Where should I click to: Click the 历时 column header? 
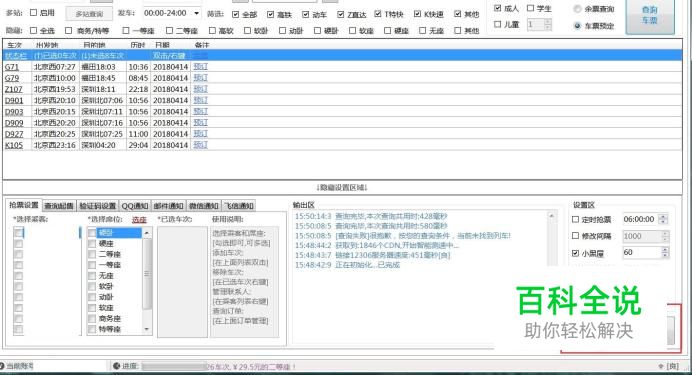point(138,45)
